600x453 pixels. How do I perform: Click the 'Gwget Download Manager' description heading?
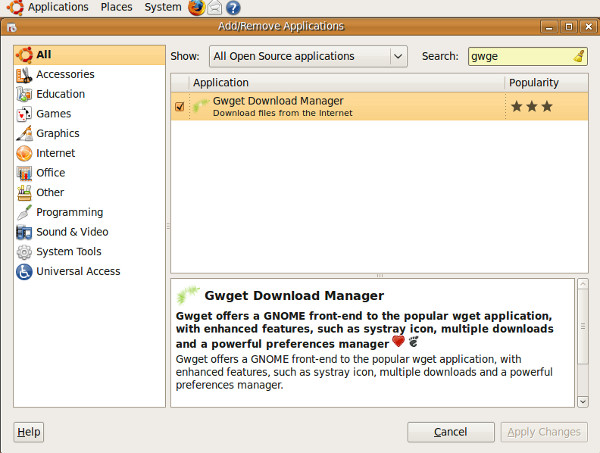tap(294, 296)
